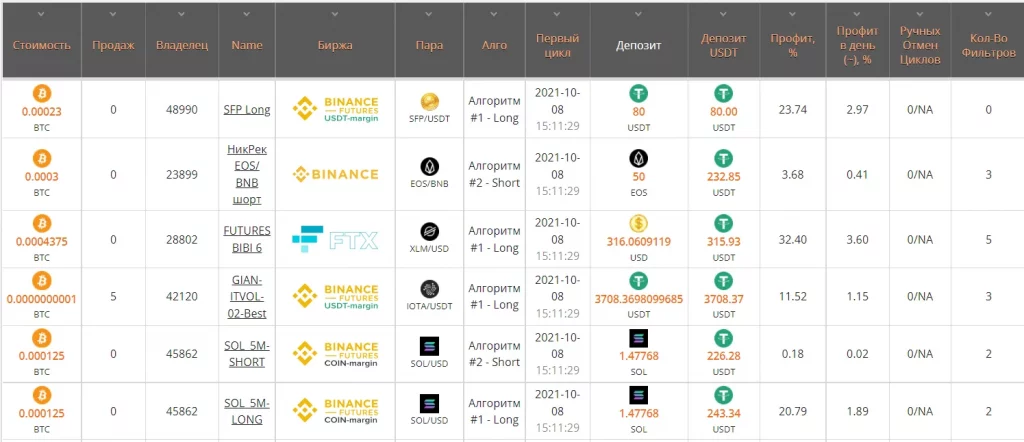Image resolution: width=1024 pixels, height=442 pixels.
Task: Sort by the Владелец column header
Action: pyautogui.click(x=182, y=45)
